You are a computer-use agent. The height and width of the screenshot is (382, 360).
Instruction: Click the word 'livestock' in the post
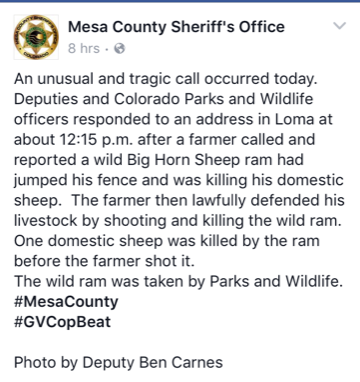45,221
